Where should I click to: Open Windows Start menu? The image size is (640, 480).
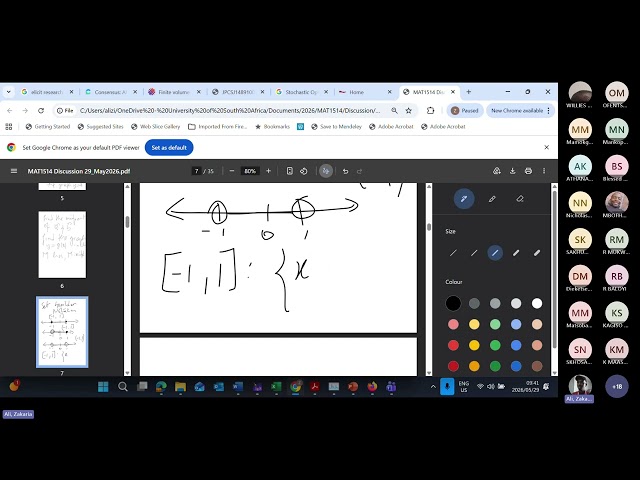103,387
